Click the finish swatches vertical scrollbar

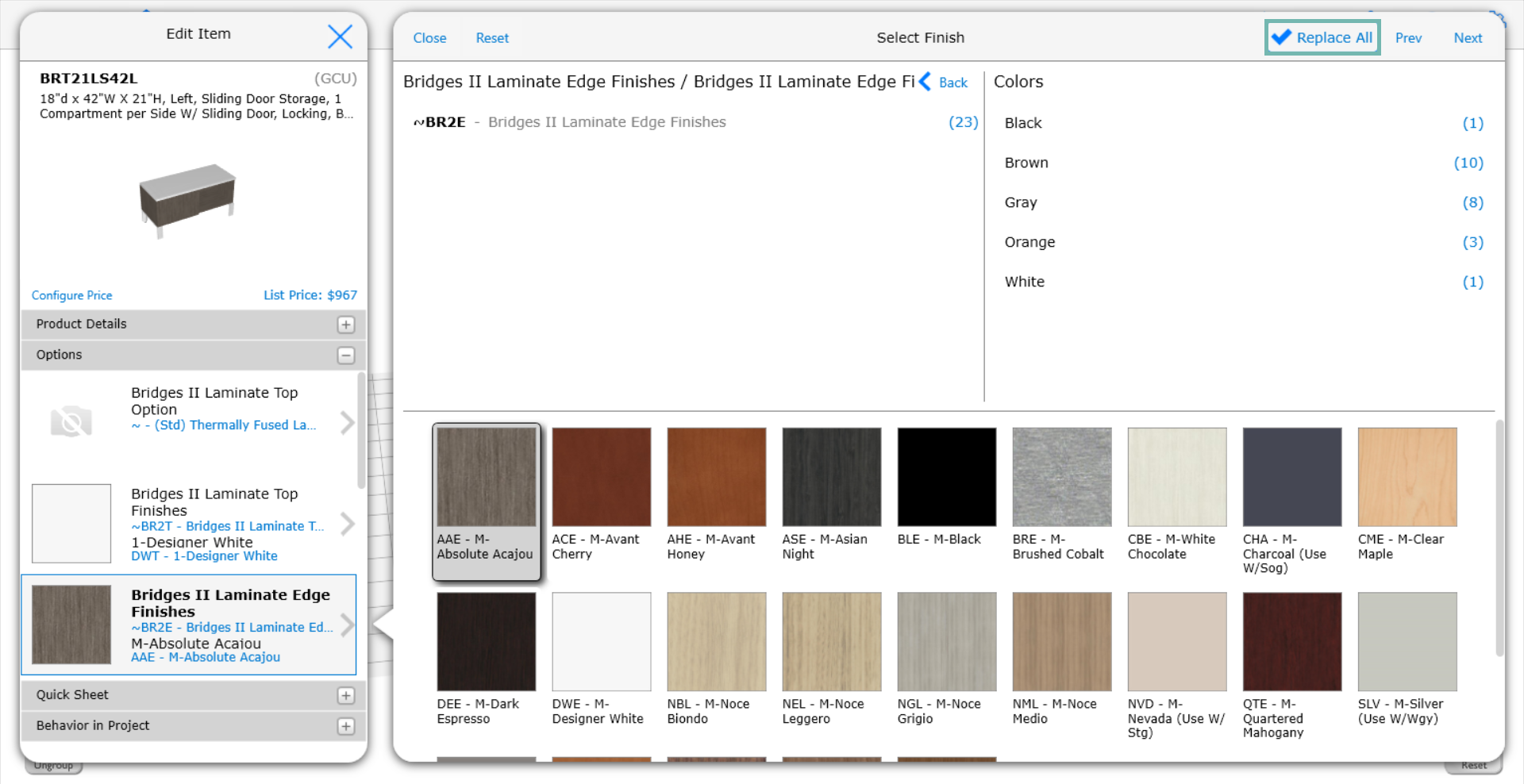[1499, 540]
